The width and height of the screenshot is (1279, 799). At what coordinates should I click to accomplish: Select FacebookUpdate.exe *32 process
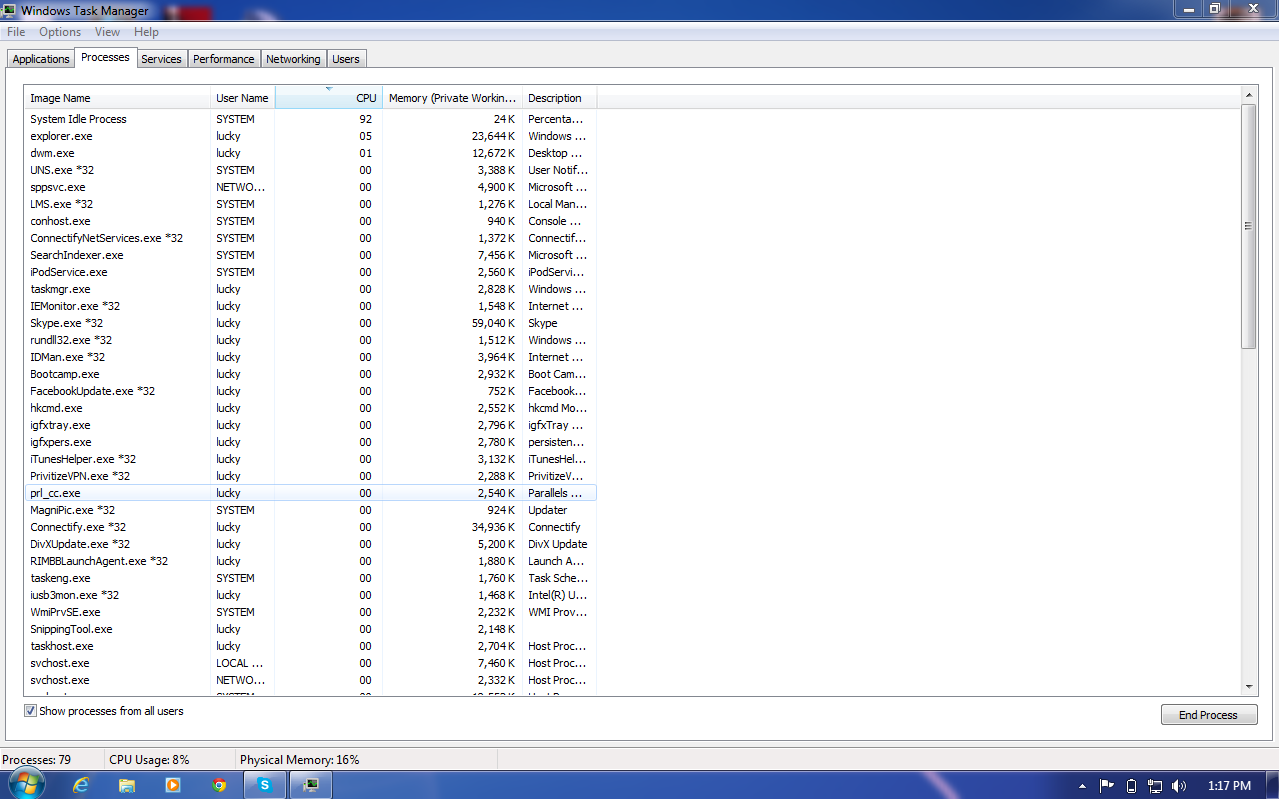(x=310, y=391)
